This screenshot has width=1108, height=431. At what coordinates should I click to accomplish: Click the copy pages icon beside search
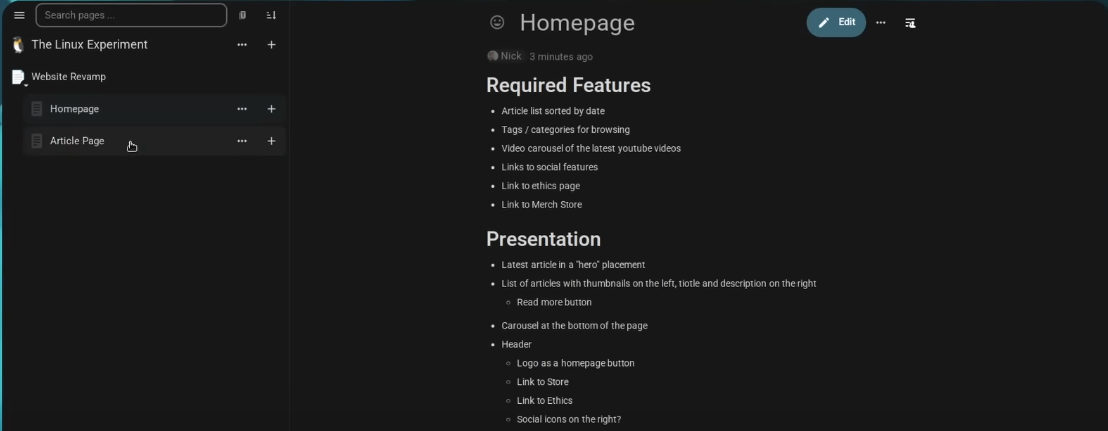[x=242, y=15]
